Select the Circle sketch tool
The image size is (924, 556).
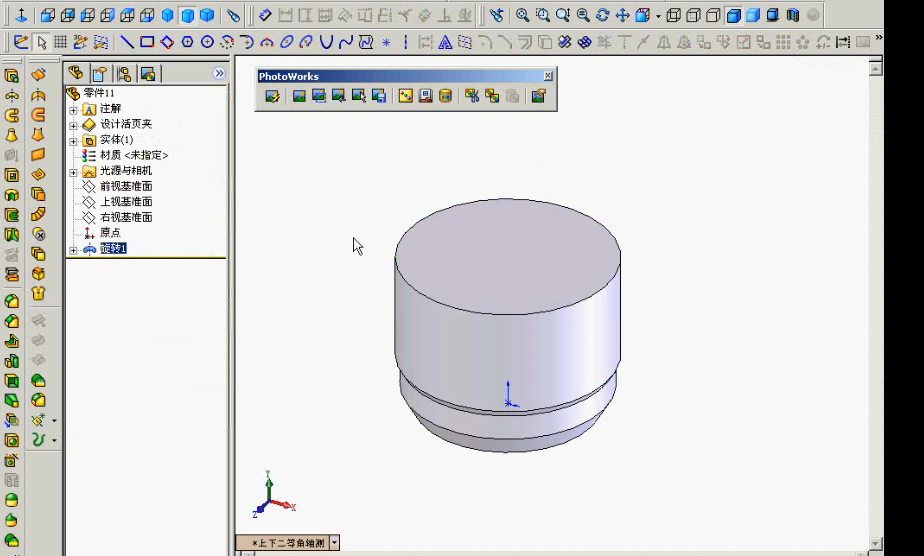point(207,42)
